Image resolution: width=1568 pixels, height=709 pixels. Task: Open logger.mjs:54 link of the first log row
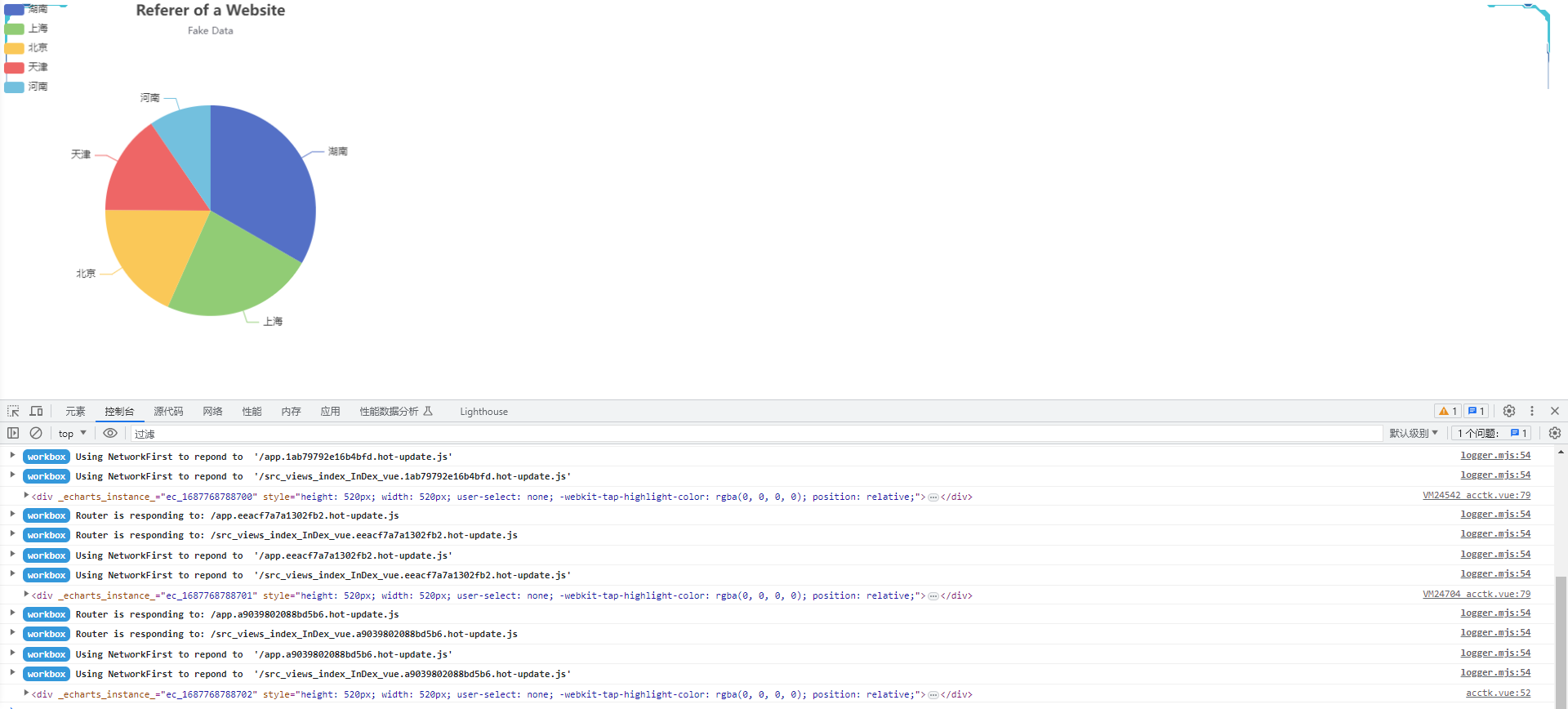tap(1495, 455)
